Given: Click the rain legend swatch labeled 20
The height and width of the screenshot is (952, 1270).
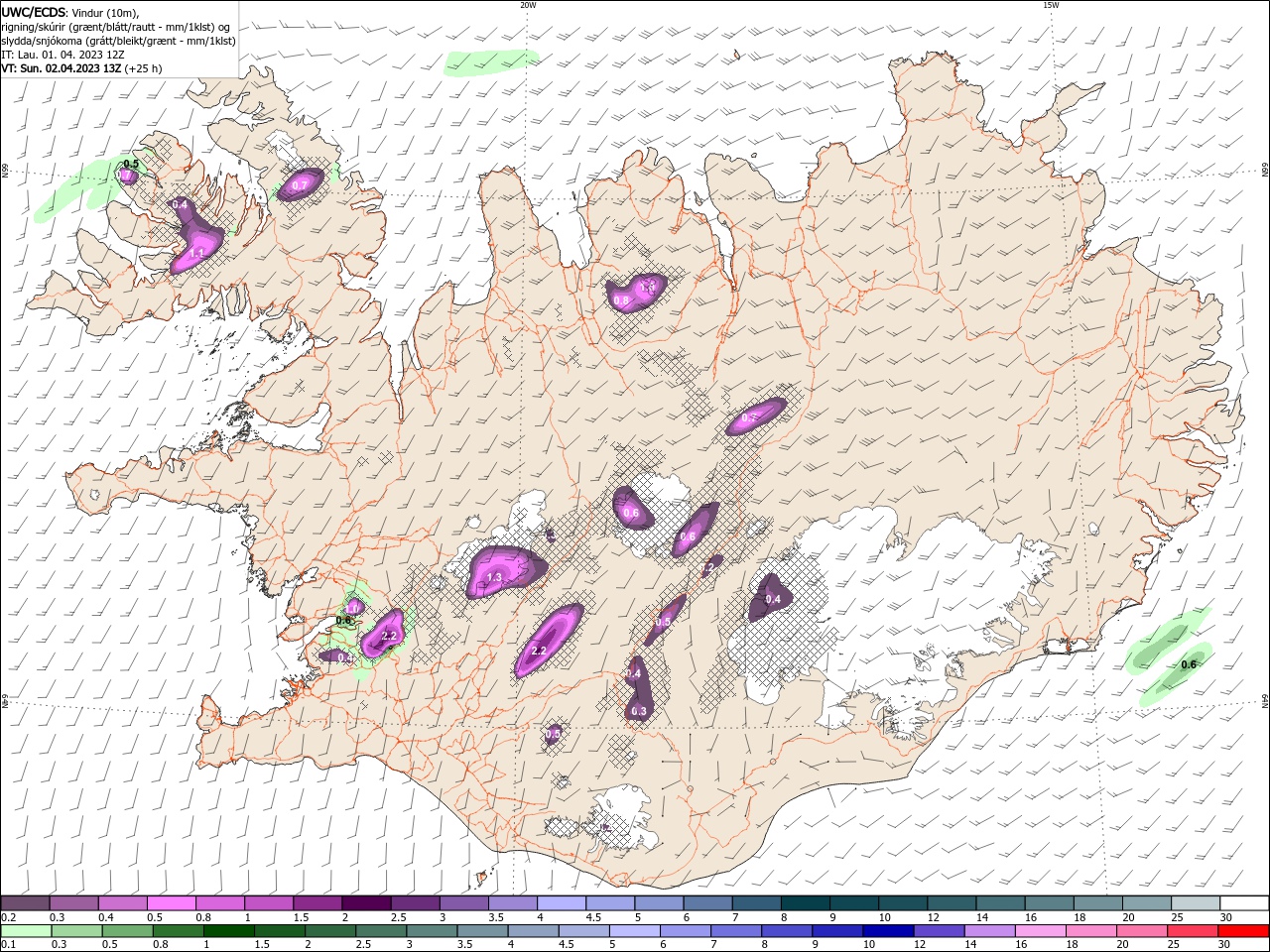Looking at the screenshot, I should tap(1141, 931).
